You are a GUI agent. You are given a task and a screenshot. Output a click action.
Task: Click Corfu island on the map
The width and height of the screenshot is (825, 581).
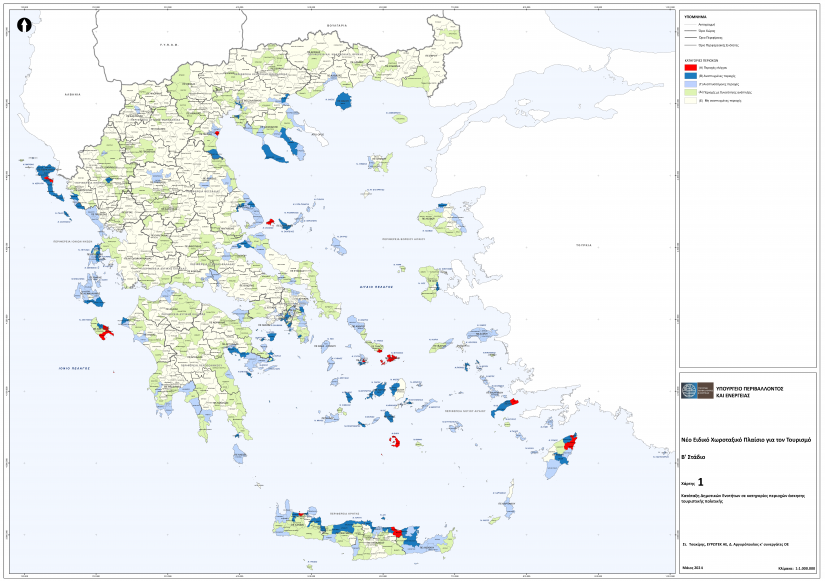point(49,181)
